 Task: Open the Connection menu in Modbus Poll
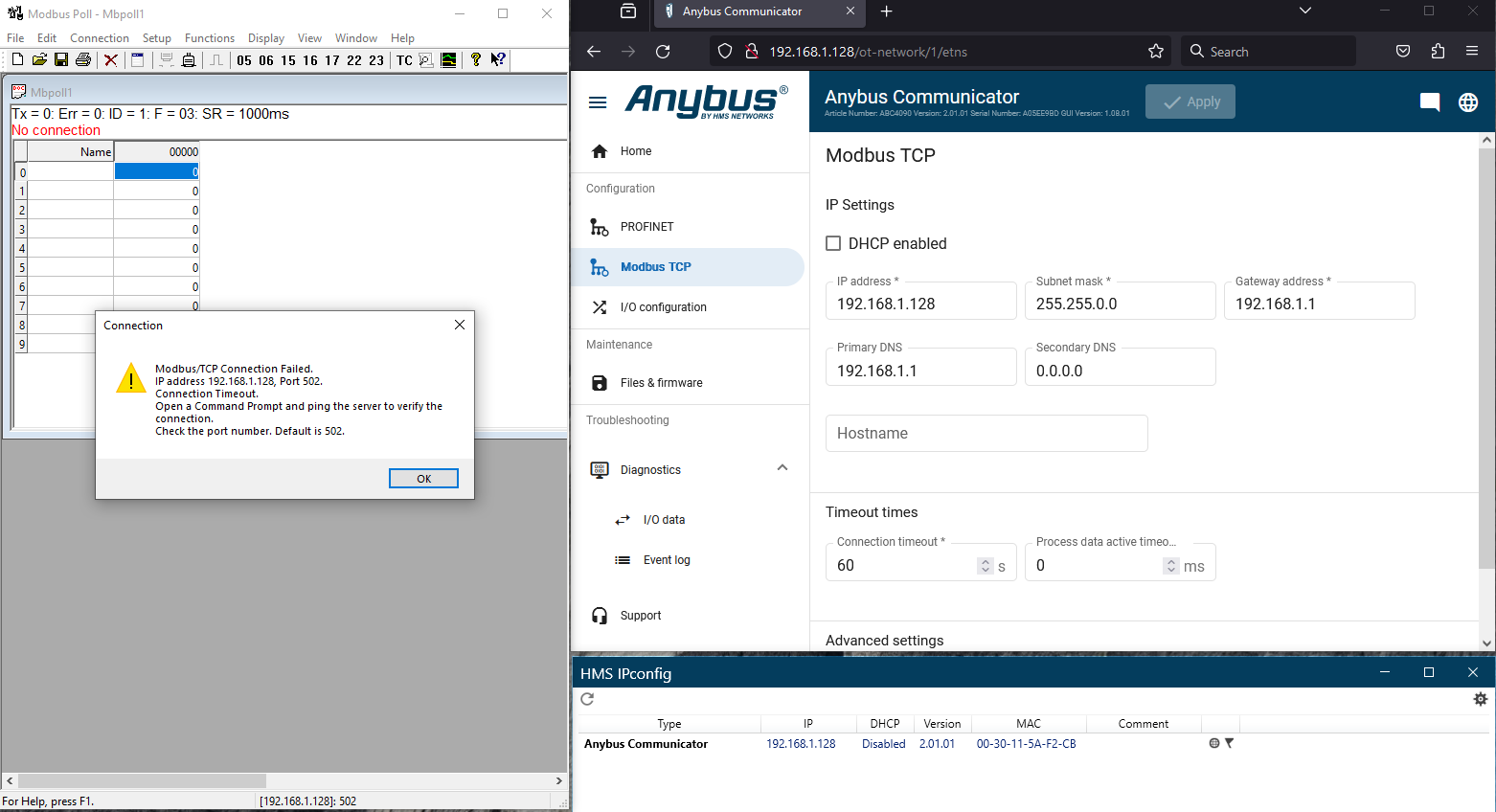(x=99, y=38)
